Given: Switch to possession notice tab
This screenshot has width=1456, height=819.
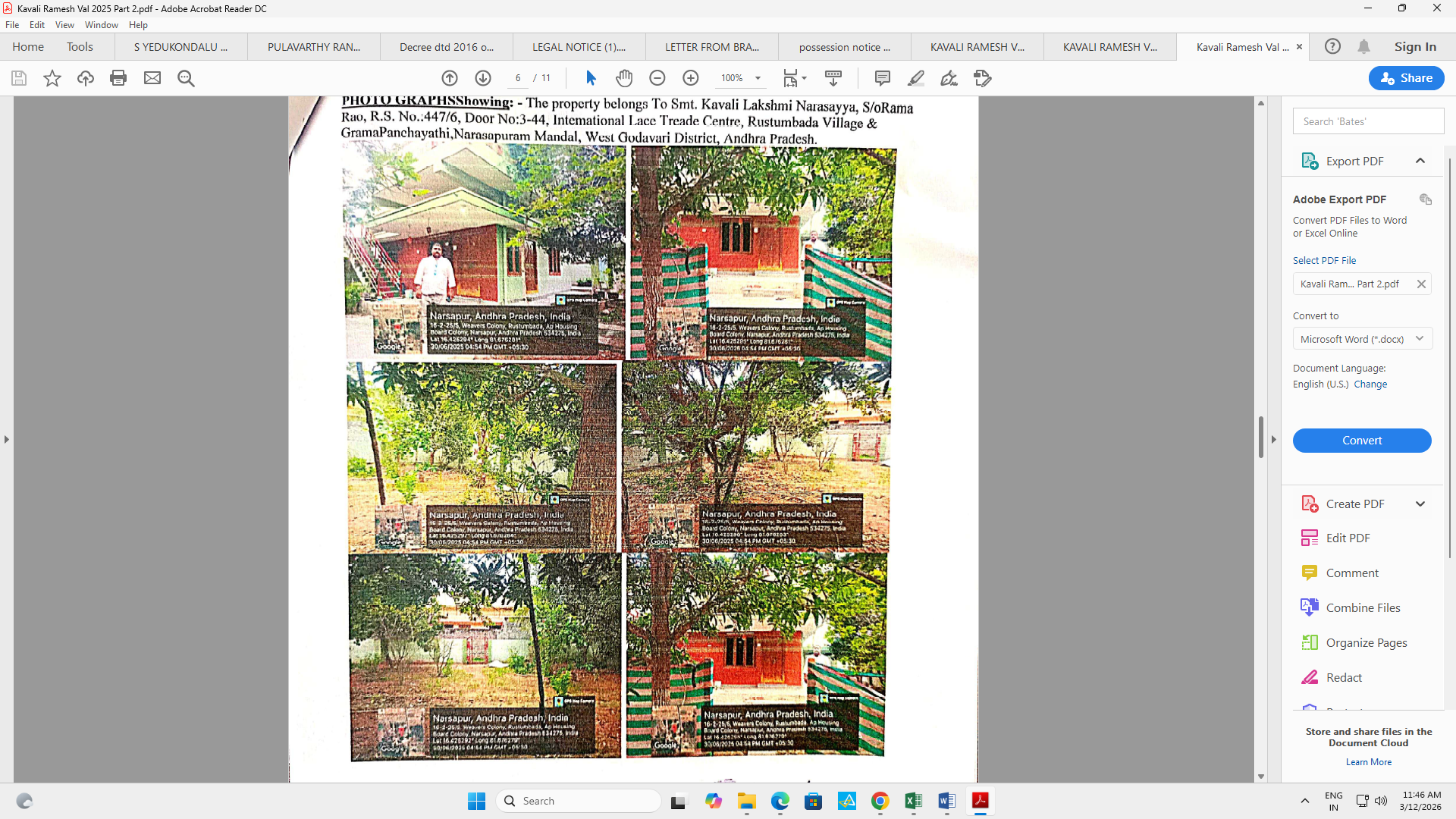Looking at the screenshot, I should pos(845,47).
